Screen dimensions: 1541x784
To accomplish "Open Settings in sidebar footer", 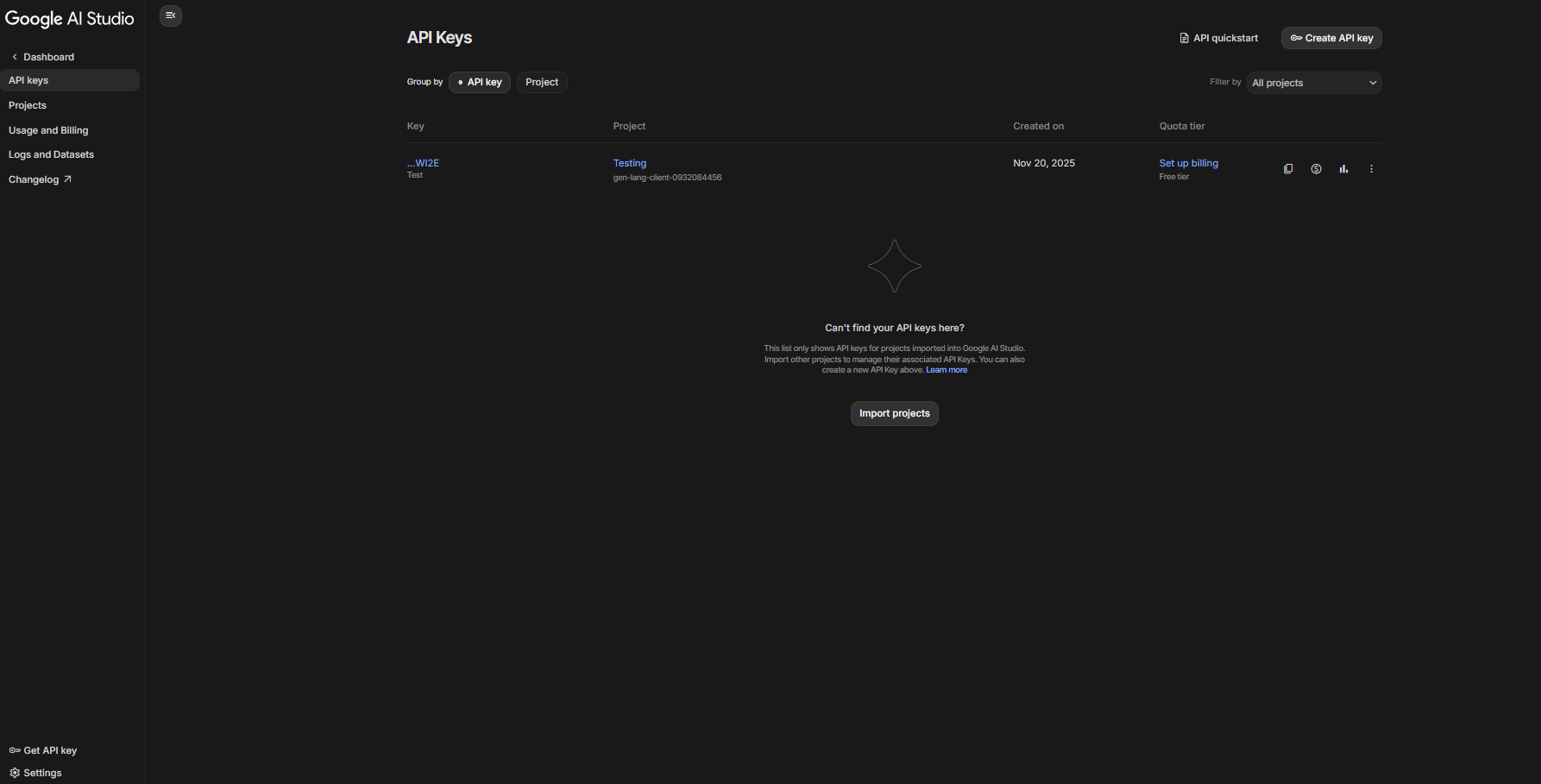I will (x=35, y=773).
